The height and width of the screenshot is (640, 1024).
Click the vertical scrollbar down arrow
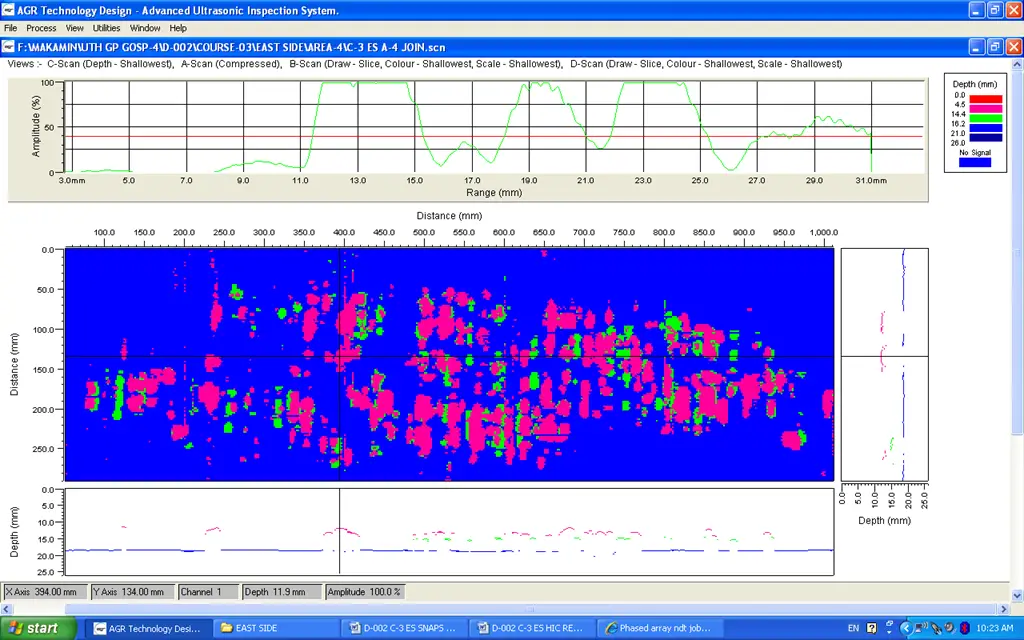[x=1017, y=596]
